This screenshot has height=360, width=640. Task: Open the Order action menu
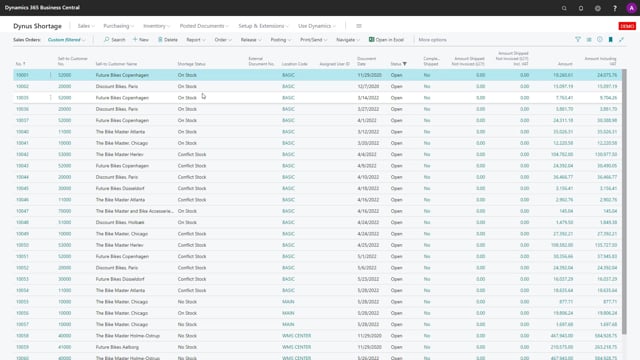[223, 40]
